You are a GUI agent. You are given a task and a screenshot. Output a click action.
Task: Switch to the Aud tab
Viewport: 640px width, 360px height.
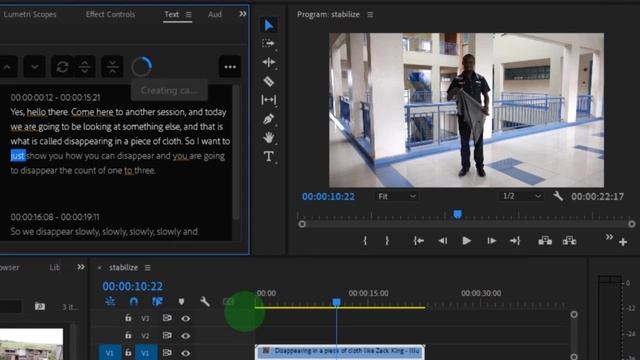(215, 14)
